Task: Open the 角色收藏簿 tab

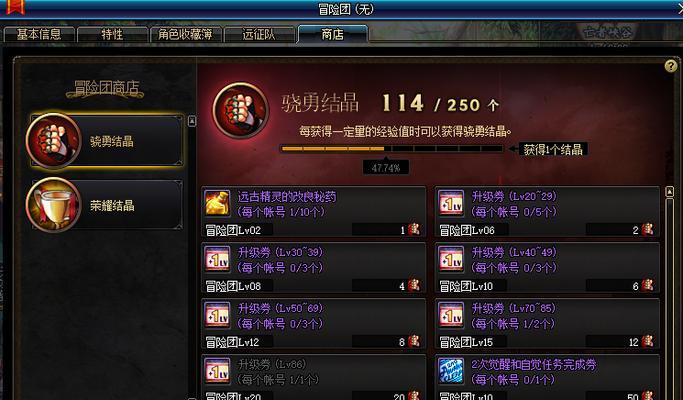Action: tap(186, 34)
